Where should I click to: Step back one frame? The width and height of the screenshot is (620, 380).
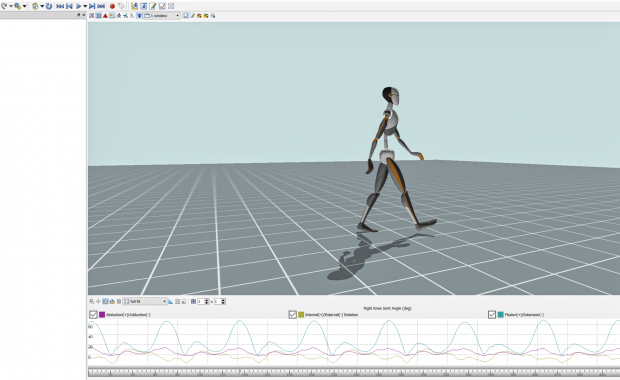(69, 6)
